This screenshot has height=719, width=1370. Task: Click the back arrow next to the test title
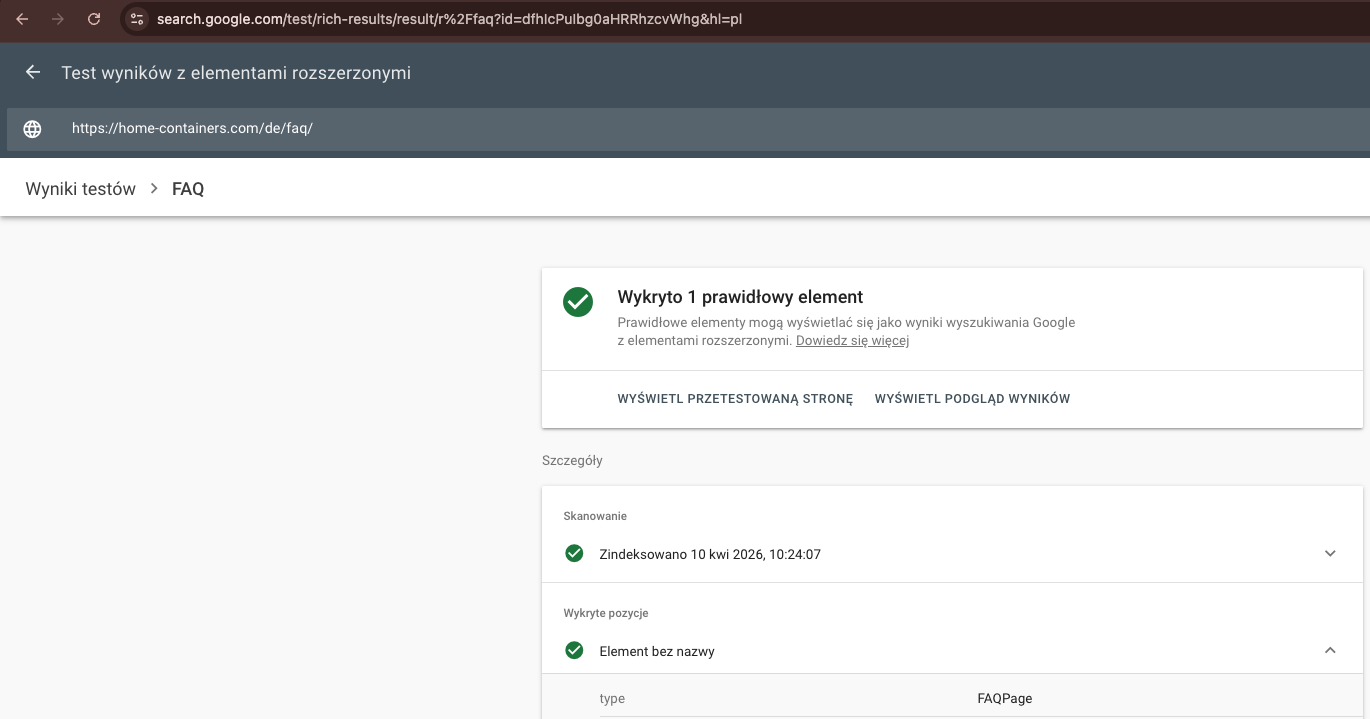pos(33,72)
